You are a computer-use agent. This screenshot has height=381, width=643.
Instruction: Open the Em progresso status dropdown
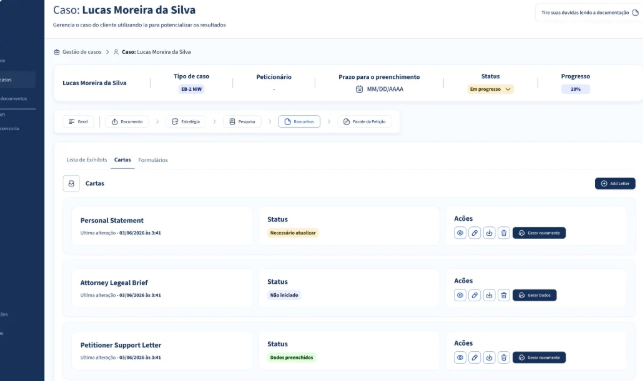pyautogui.click(x=490, y=89)
